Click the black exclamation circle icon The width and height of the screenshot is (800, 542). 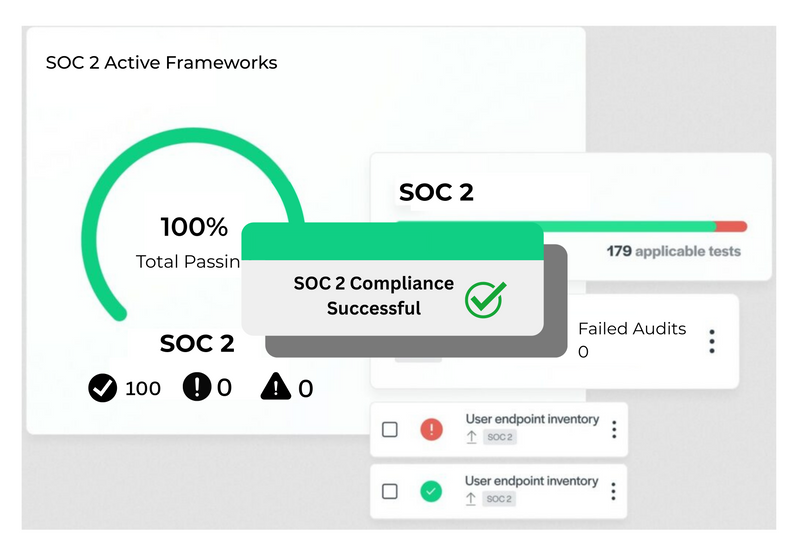coord(198,386)
